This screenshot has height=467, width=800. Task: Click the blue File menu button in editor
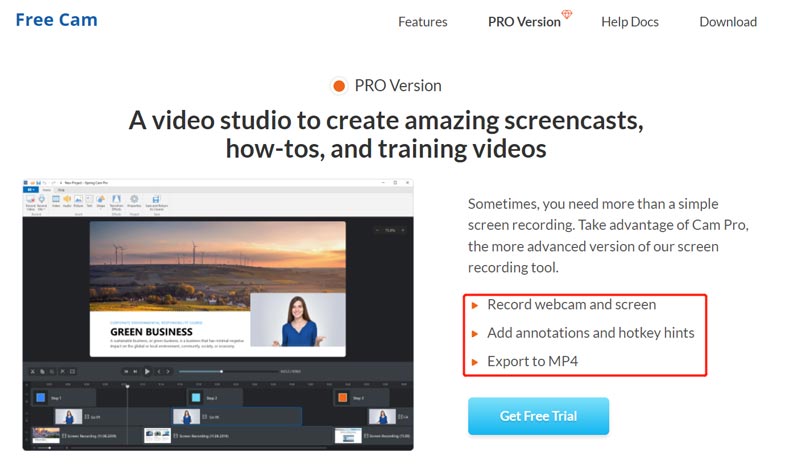[x=30, y=190]
